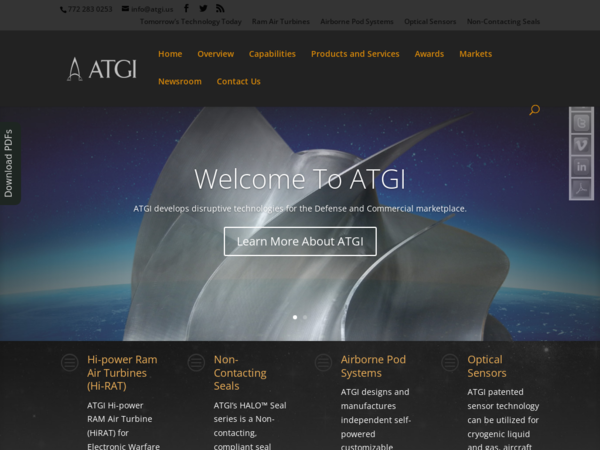Click the phone number 772 283 0253
The height and width of the screenshot is (450, 600).
[x=86, y=9]
